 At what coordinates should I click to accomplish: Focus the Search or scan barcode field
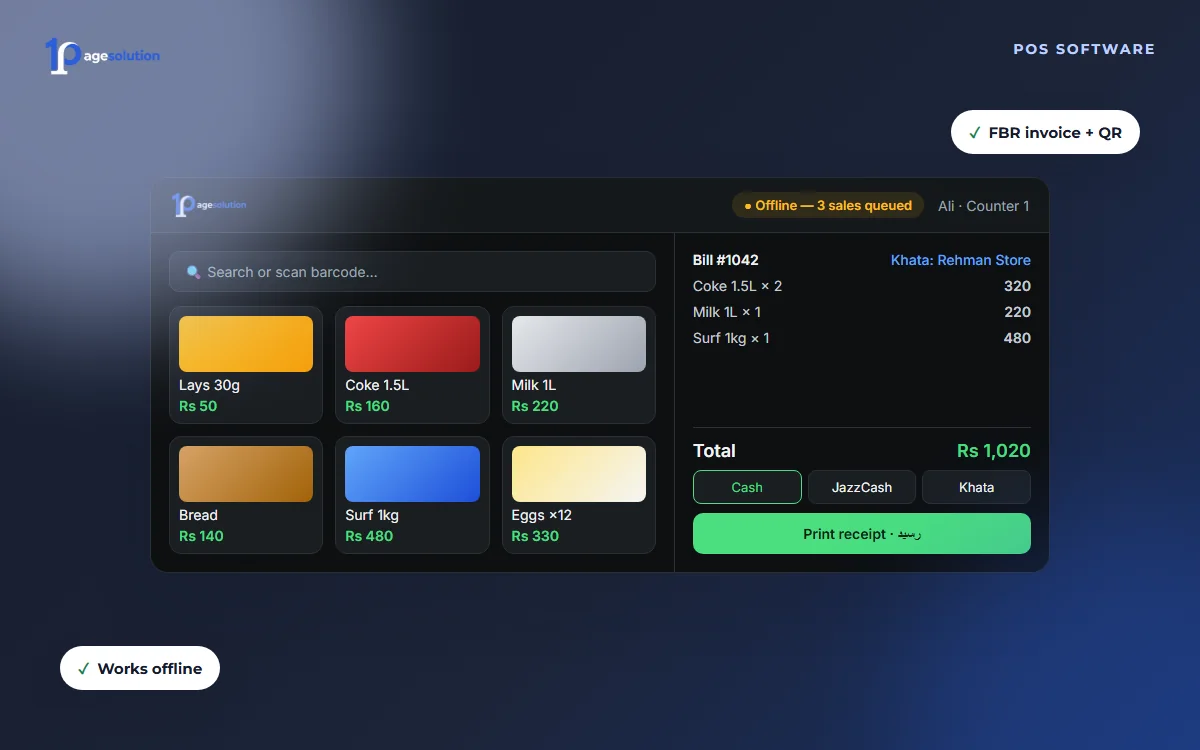[x=412, y=272]
